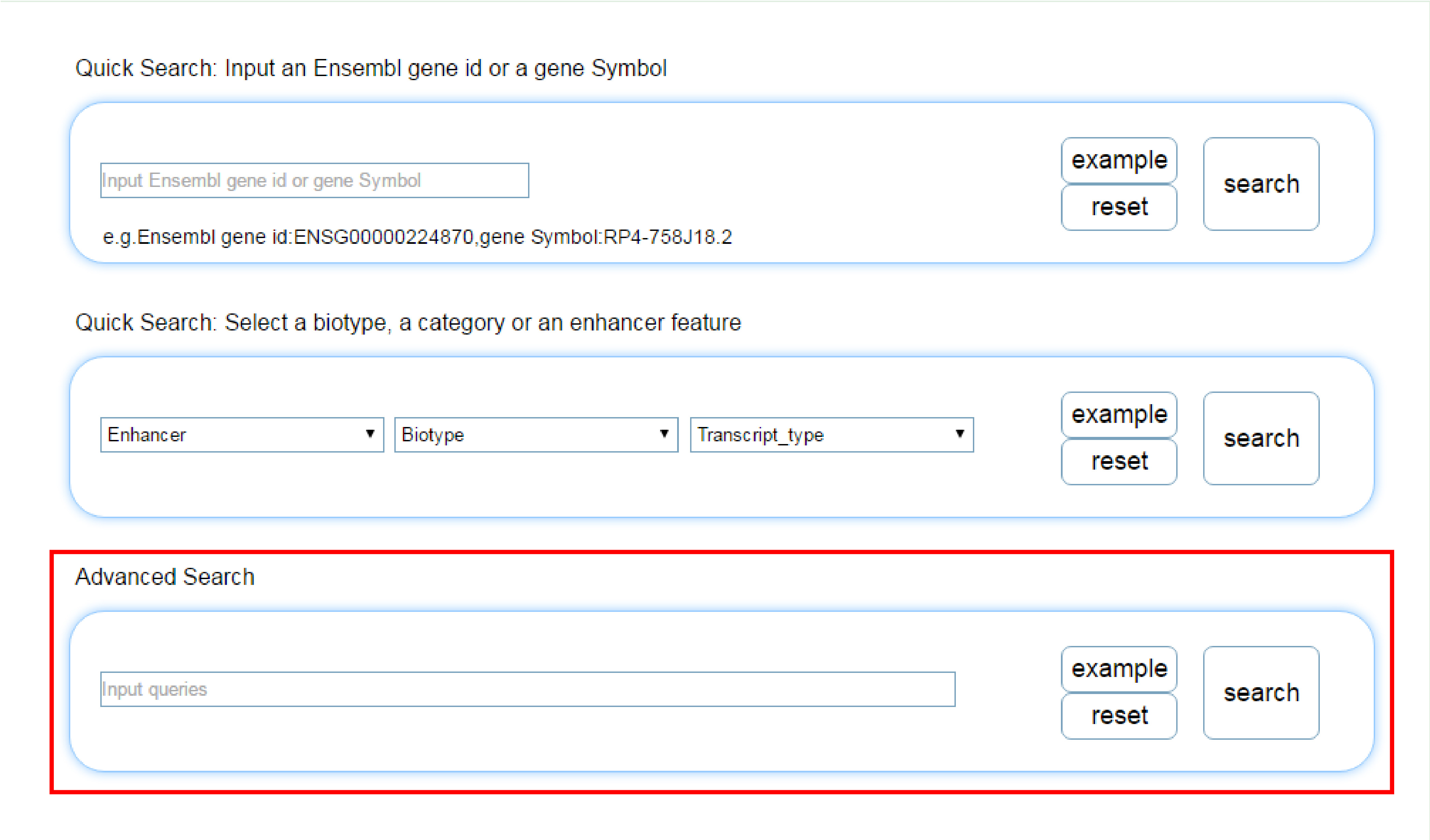Click search button in Advanced Search
1430x840 pixels.
[1261, 693]
